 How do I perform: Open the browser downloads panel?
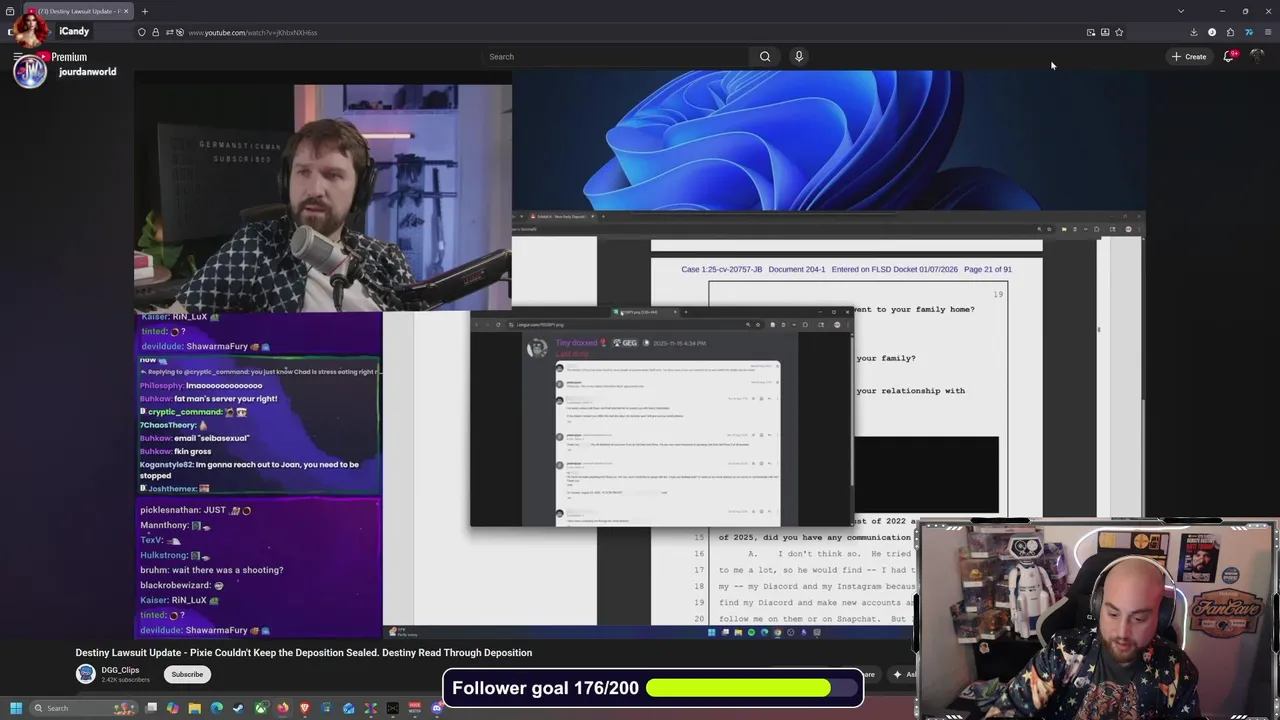[1194, 32]
